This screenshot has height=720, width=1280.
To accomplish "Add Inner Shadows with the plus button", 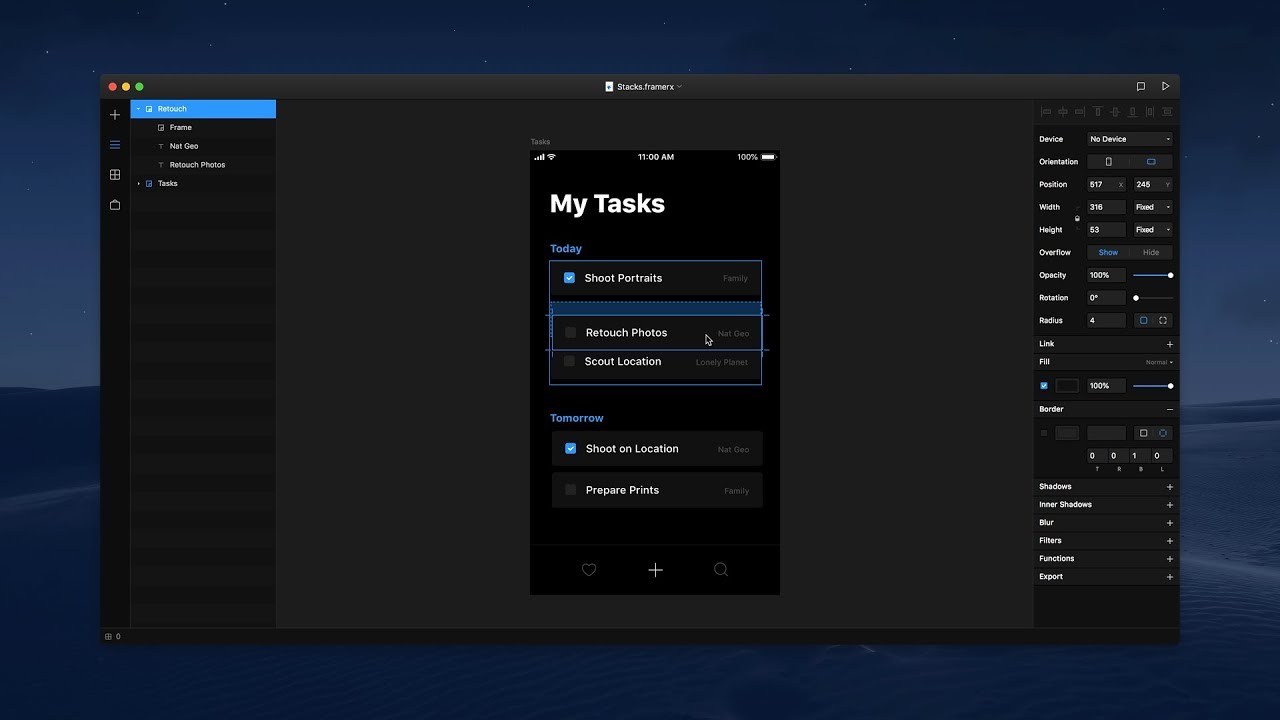I will coord(1169,505).
